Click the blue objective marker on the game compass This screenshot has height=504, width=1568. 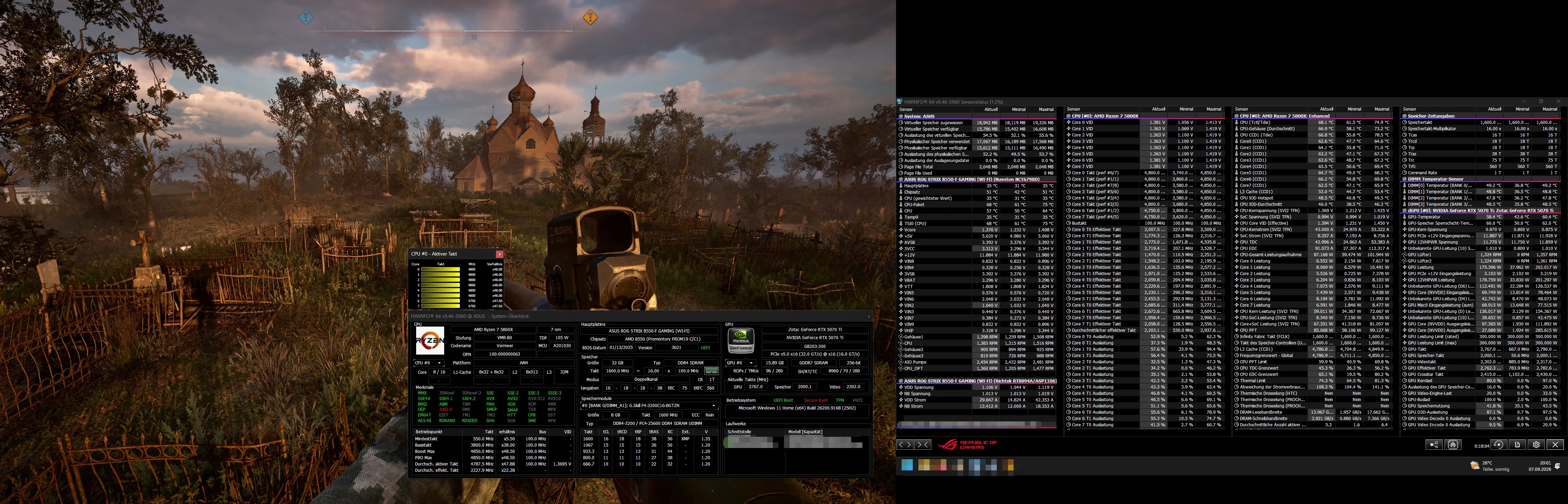306,17
